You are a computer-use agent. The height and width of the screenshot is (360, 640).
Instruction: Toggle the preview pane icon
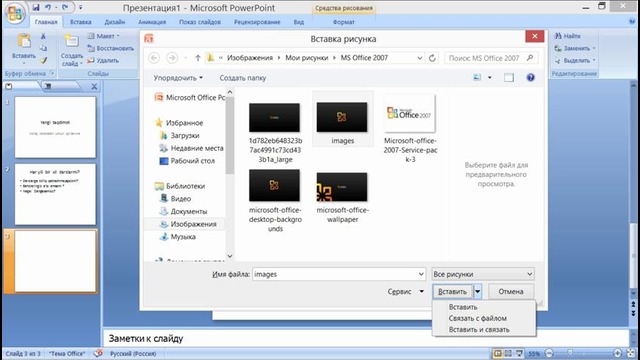(509, 78)
